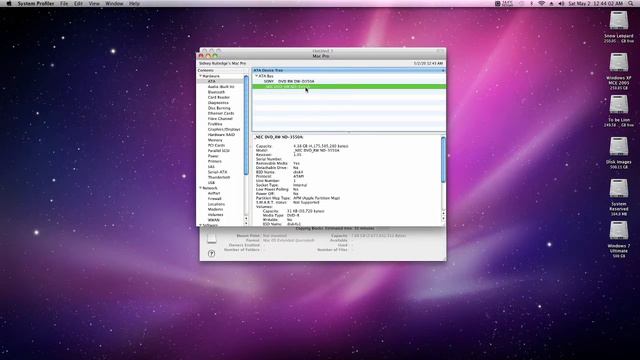This screenshot has height=360, width=640.
Task: Collapse the Software section triangle
Action: 200,225
